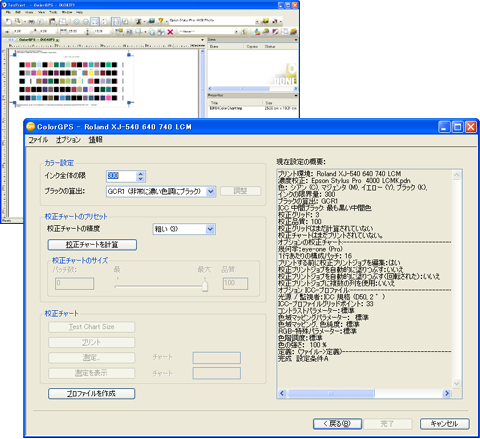Decrease ink limit with the spinner down arrow
This screenshot has height=439, width=480.
point(141,179)
